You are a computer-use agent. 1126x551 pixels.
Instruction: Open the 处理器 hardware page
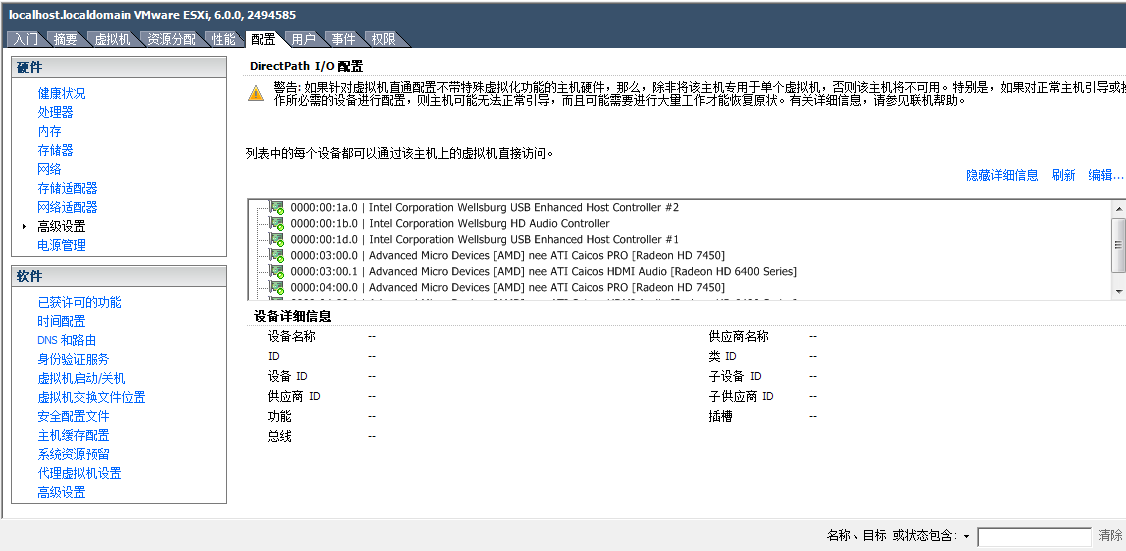coord(55,112)
